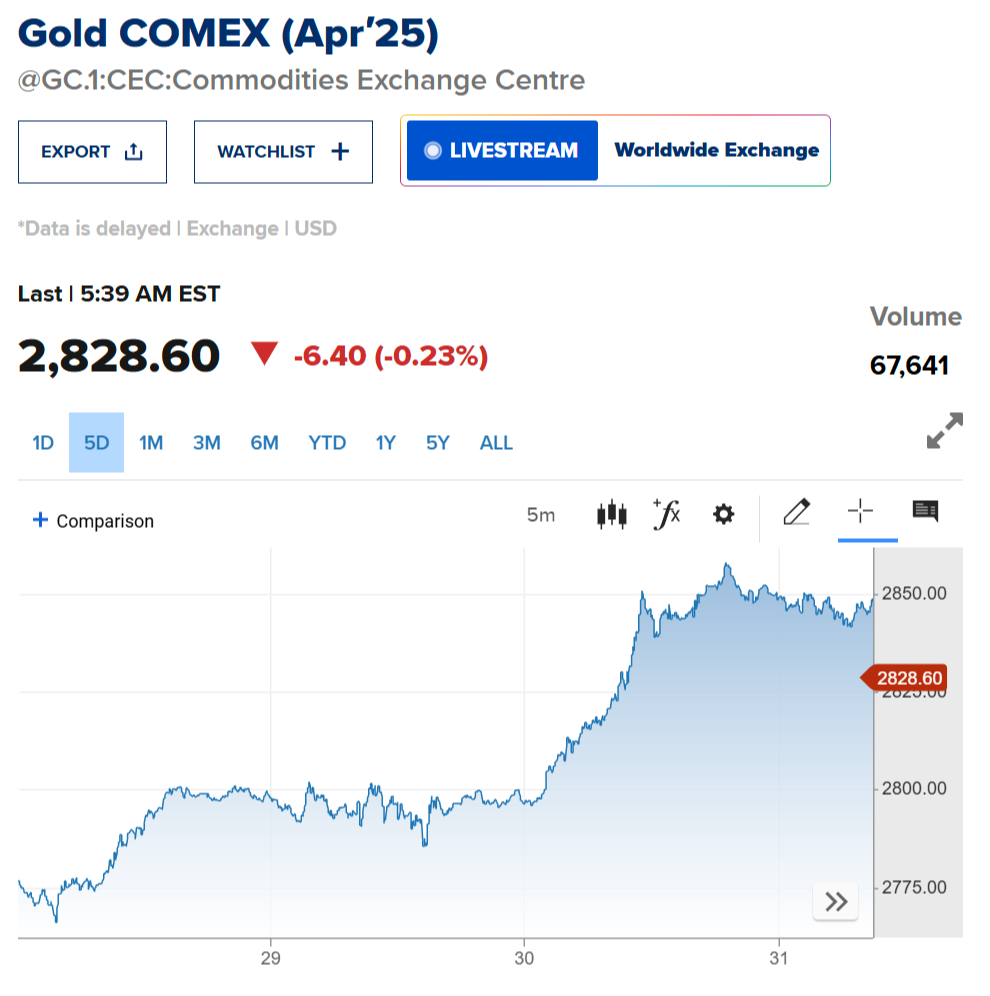Switch to the 1D time range

43,443
